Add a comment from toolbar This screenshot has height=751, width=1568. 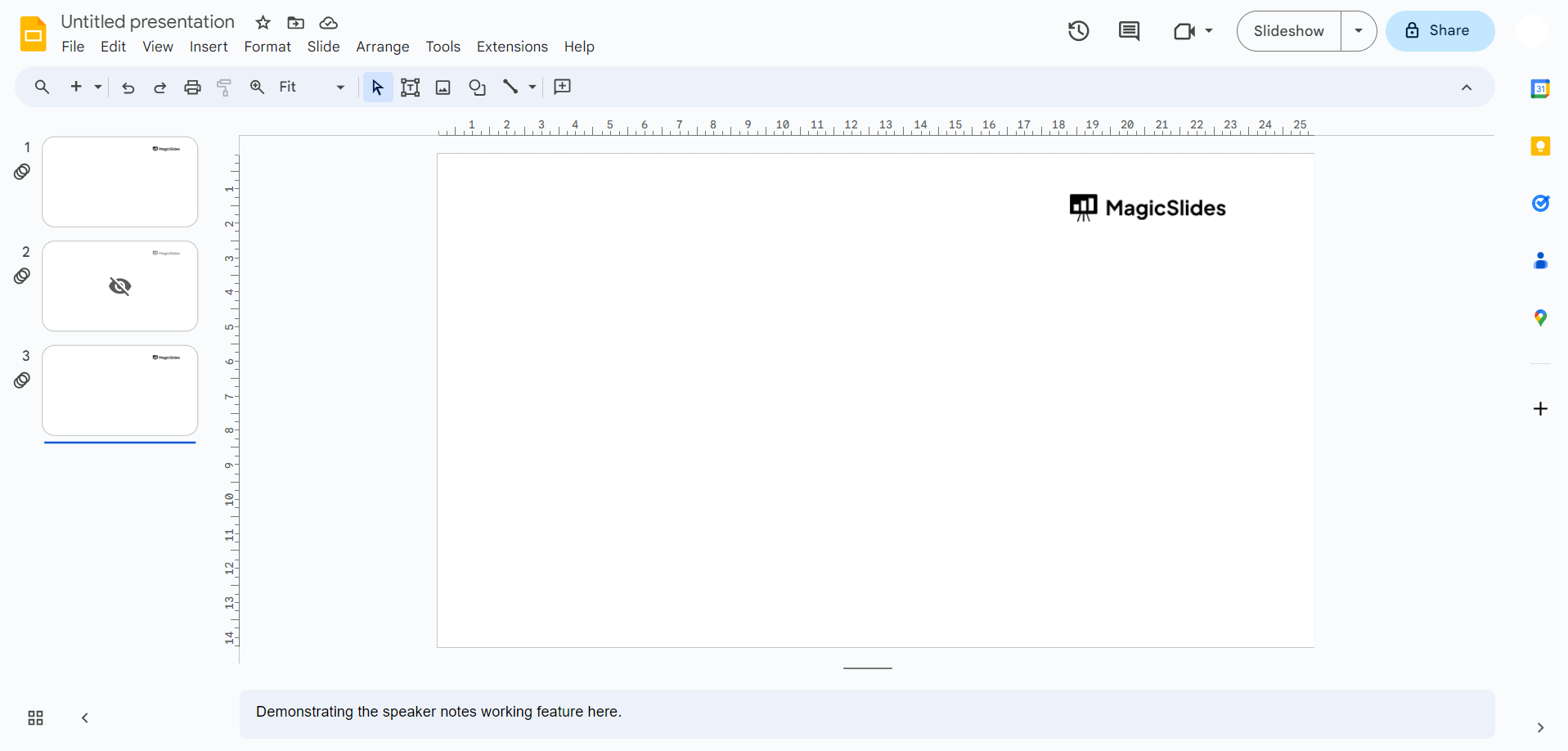click(563, 87)
